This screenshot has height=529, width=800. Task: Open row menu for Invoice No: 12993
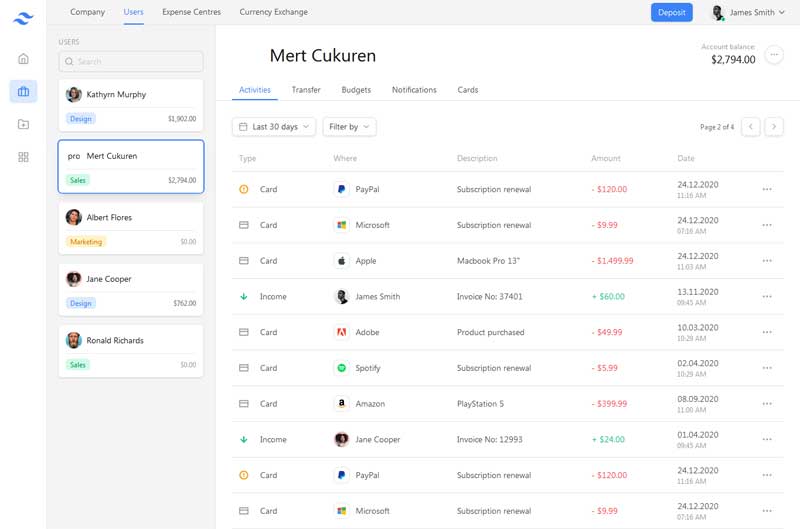(767, 439)
